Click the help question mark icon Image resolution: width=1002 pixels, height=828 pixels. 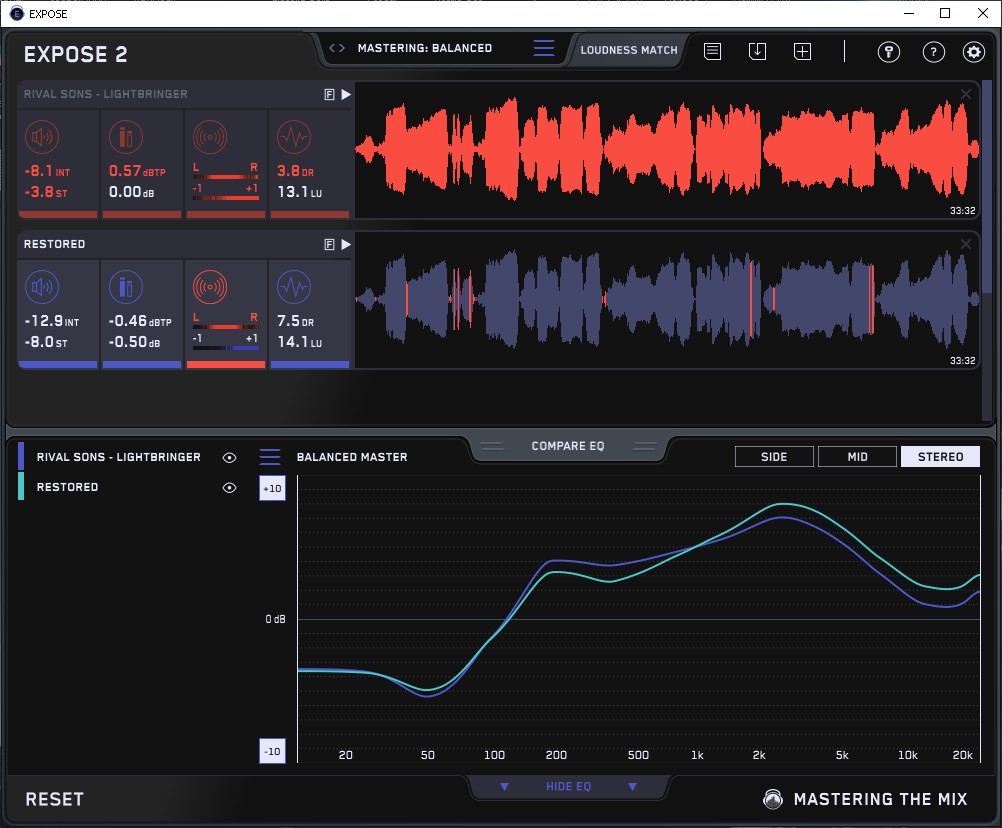(933, 52)
